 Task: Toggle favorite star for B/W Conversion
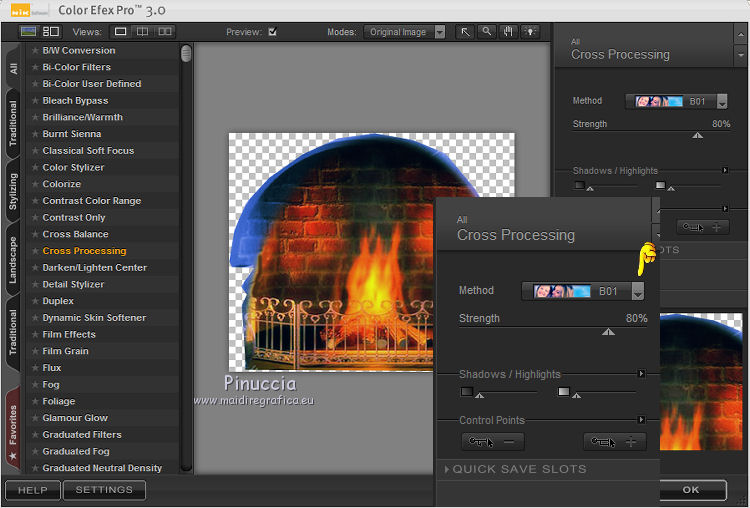(x=35, y=50)
